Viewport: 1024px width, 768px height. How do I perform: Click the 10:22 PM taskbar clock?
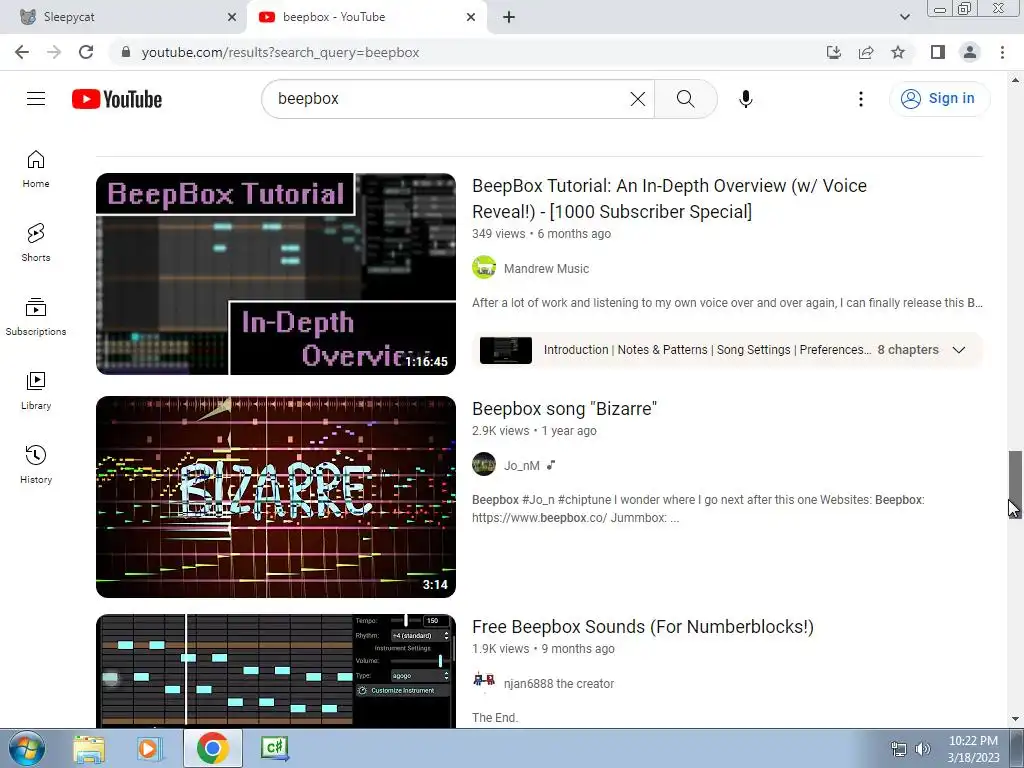pos(973,749)
